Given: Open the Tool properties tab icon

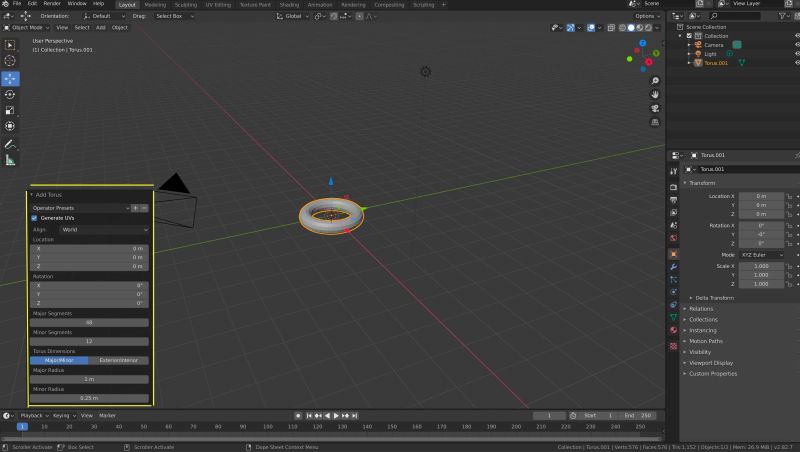Looking at the screenshot, I should coord(673,171).
